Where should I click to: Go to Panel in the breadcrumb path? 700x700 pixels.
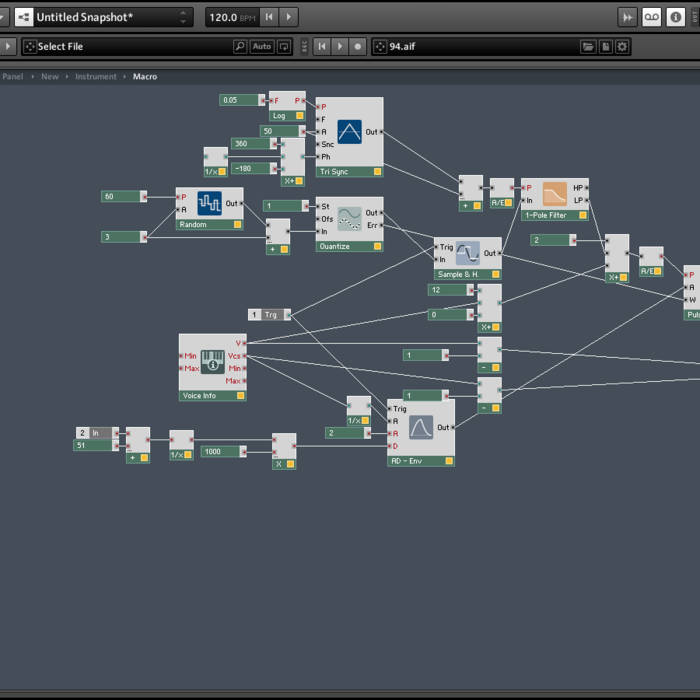[12, 77]
